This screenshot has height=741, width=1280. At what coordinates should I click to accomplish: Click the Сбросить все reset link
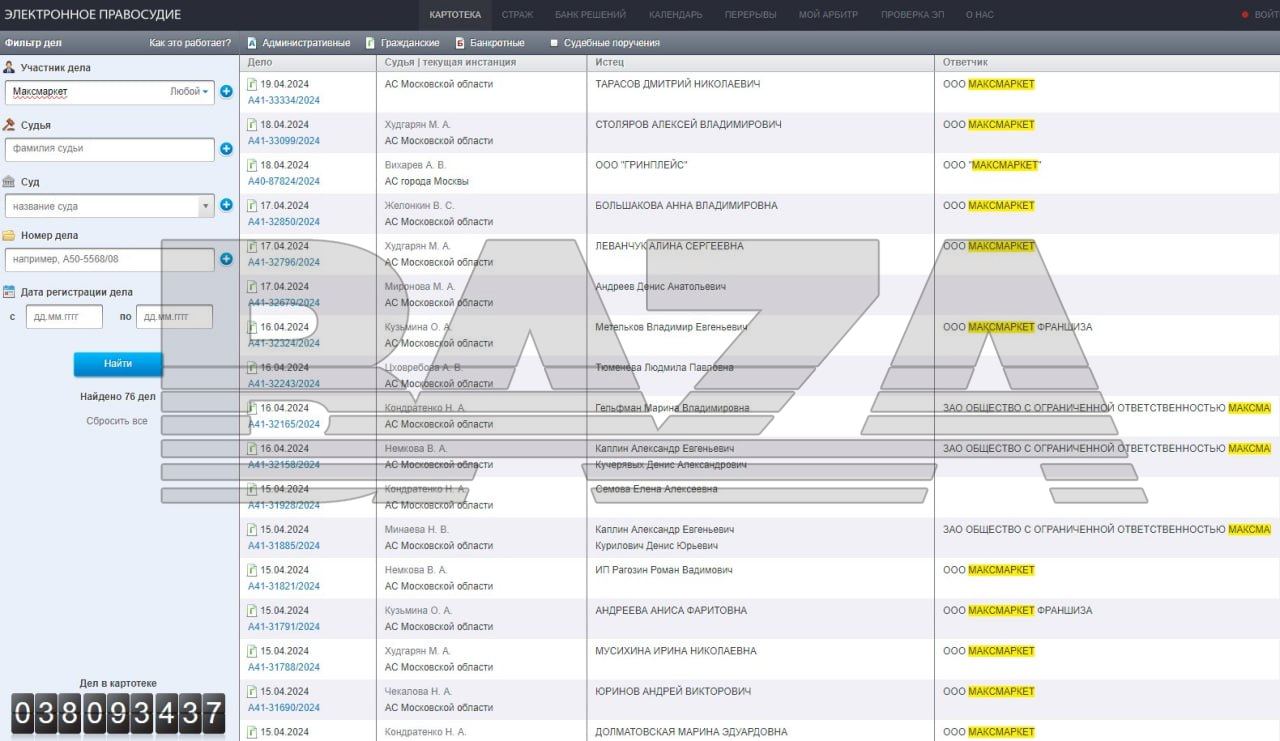pyautogui.click(x=117, y=421)
